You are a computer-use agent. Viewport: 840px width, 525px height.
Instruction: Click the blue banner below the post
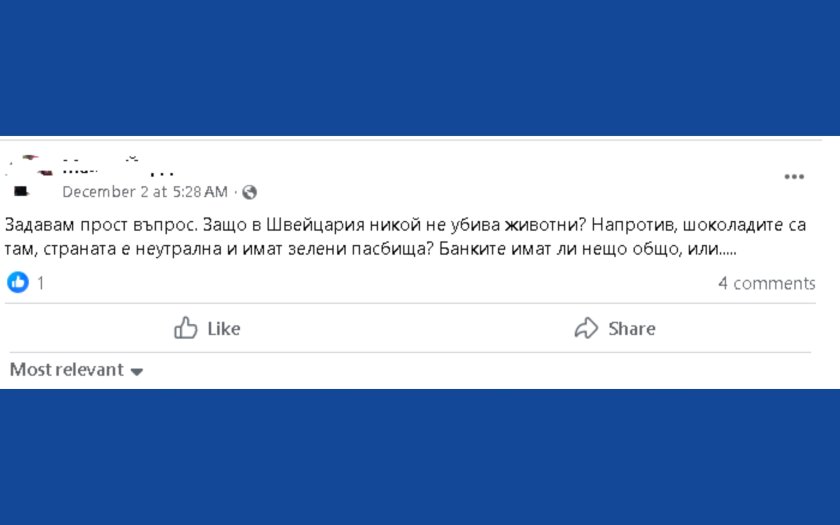(x=420, y=457)
